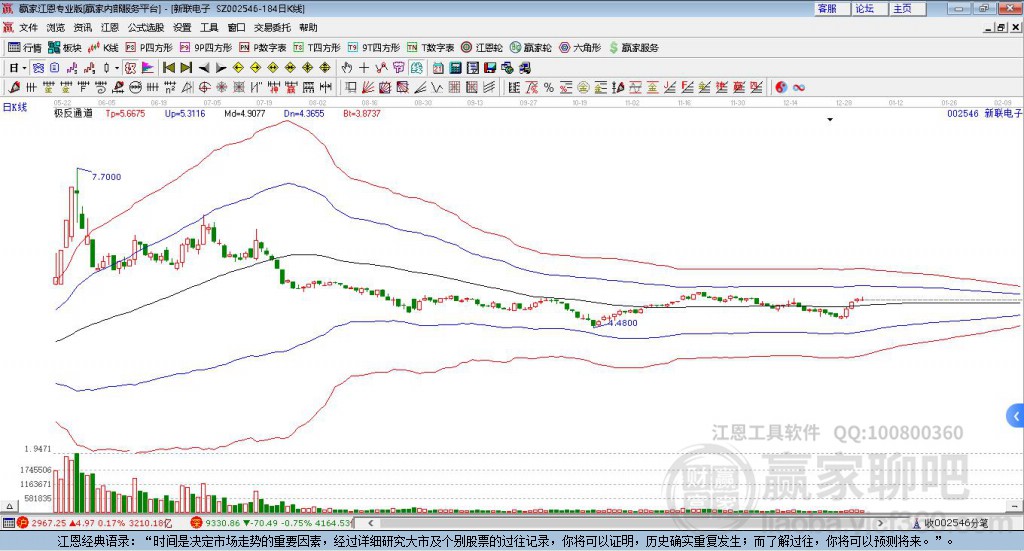The image size is (1024, 551).
Task: Open the 9P四方形 tool
Action: 206,48
